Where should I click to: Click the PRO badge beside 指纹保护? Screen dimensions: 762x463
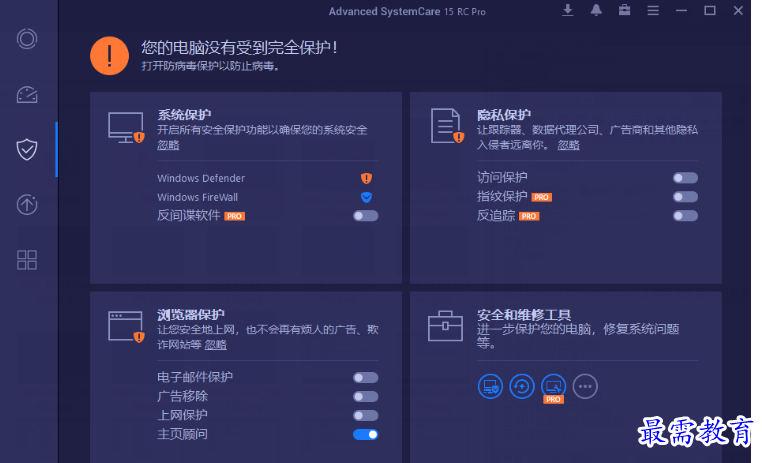click(541, 197)
